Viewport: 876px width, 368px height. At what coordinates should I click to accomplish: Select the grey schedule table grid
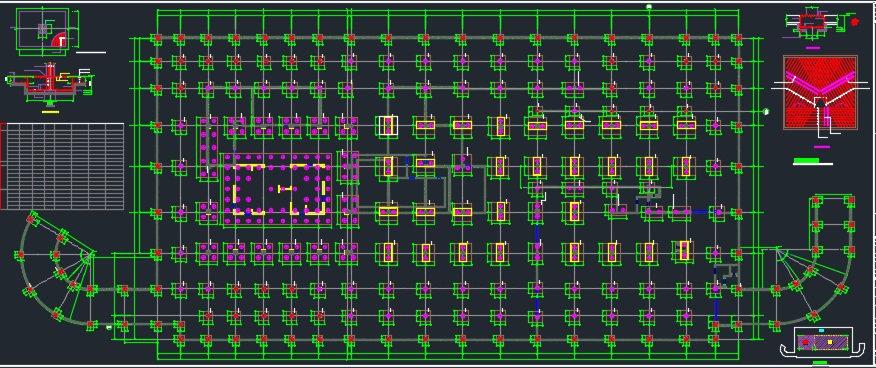click(63, 166)
